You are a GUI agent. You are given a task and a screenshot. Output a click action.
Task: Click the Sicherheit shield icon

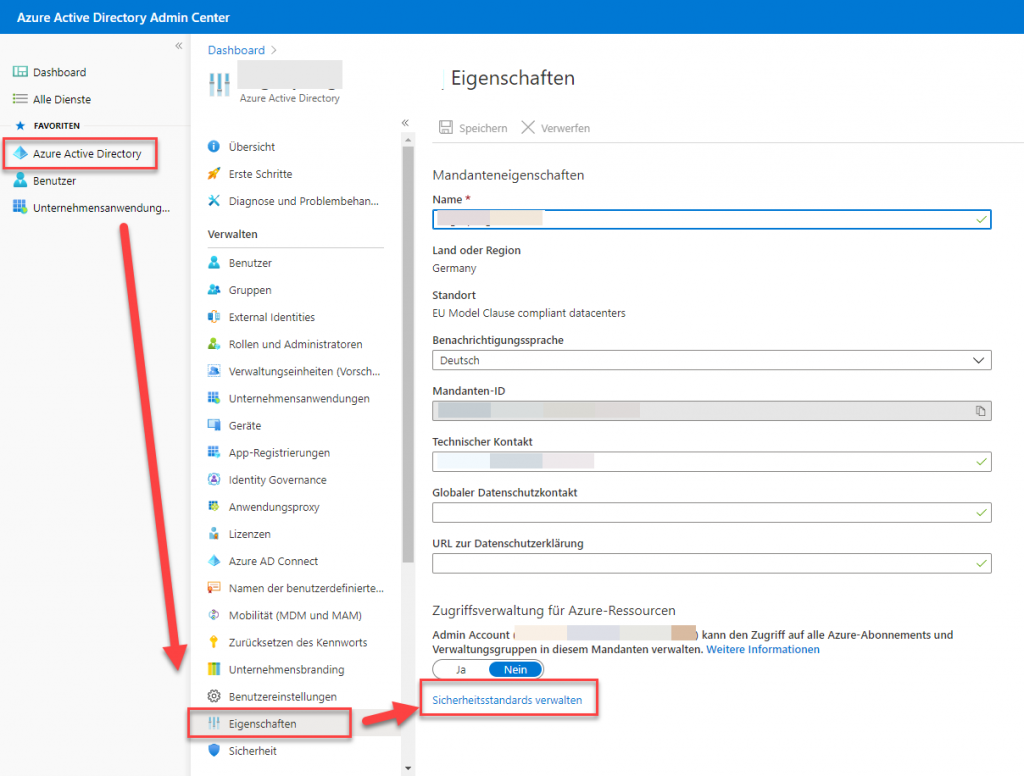point(214,751)
